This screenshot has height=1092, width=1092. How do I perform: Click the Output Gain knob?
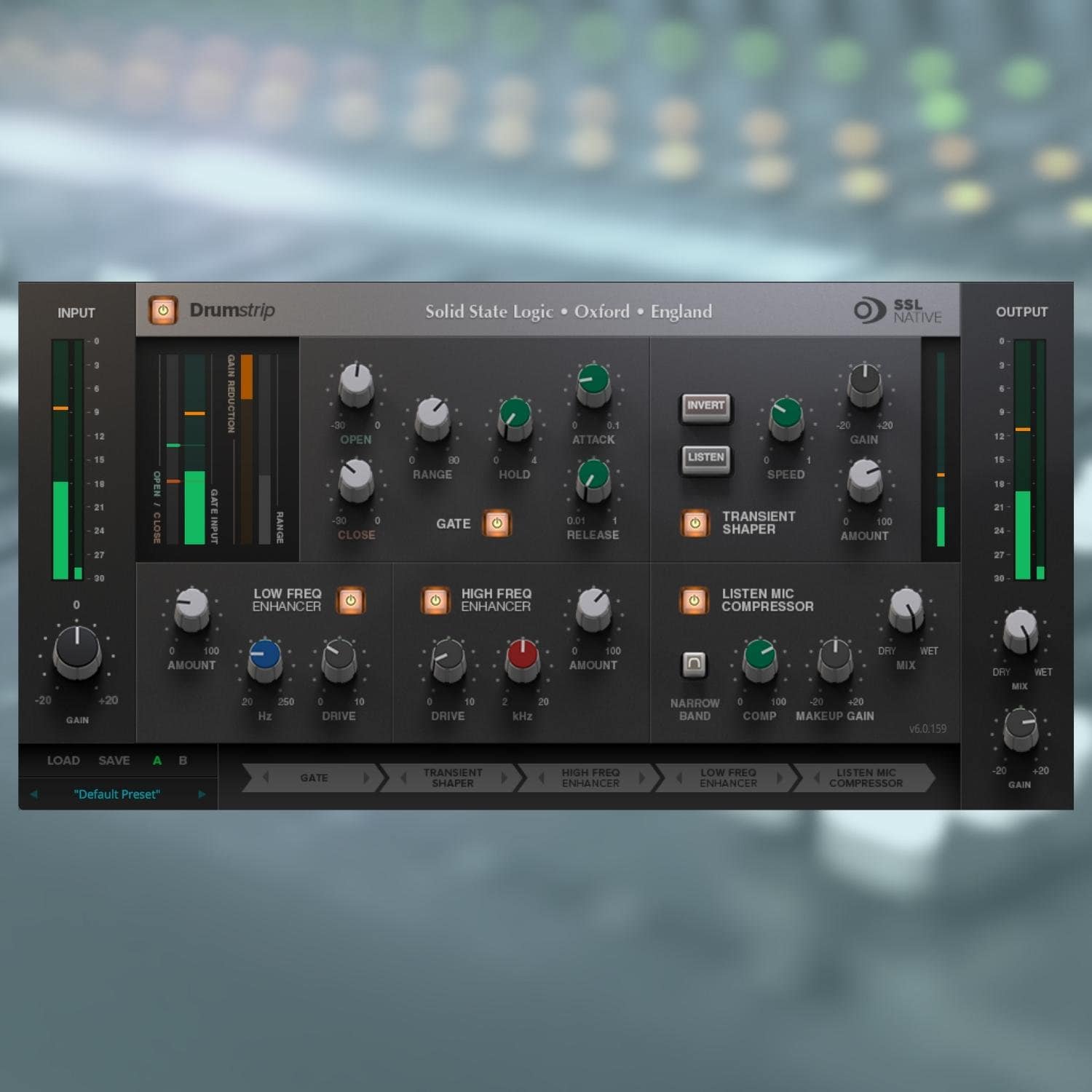point(1021,729)
